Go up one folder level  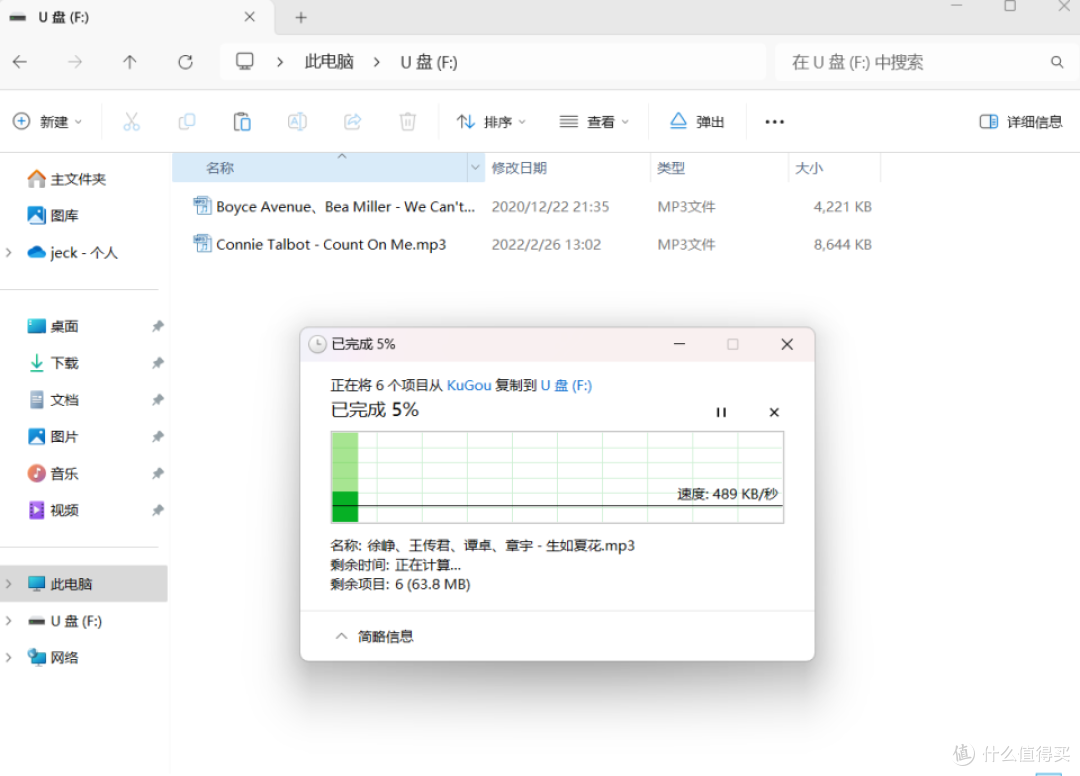[129, 62]
